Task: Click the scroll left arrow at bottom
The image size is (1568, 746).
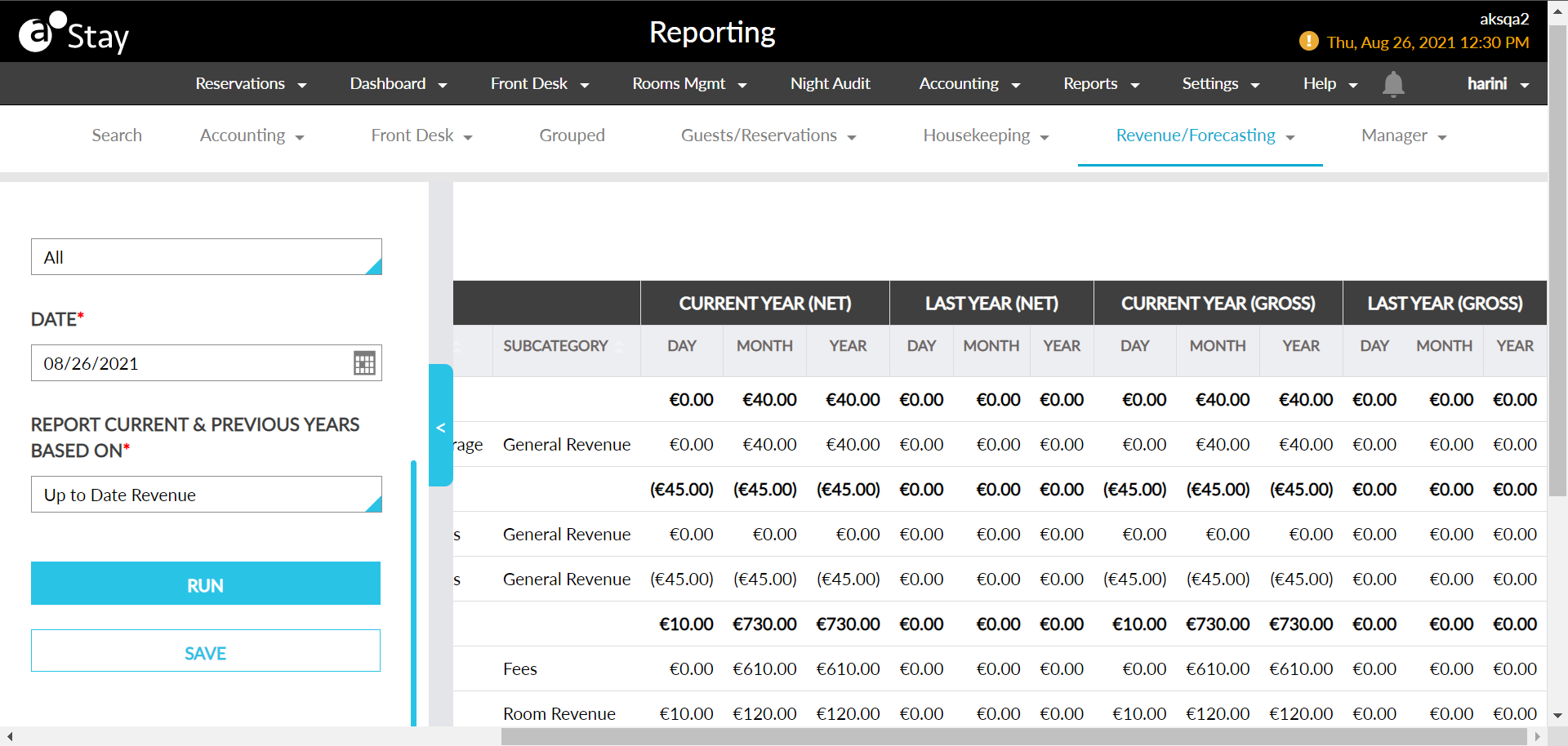Action: (9, 736)
